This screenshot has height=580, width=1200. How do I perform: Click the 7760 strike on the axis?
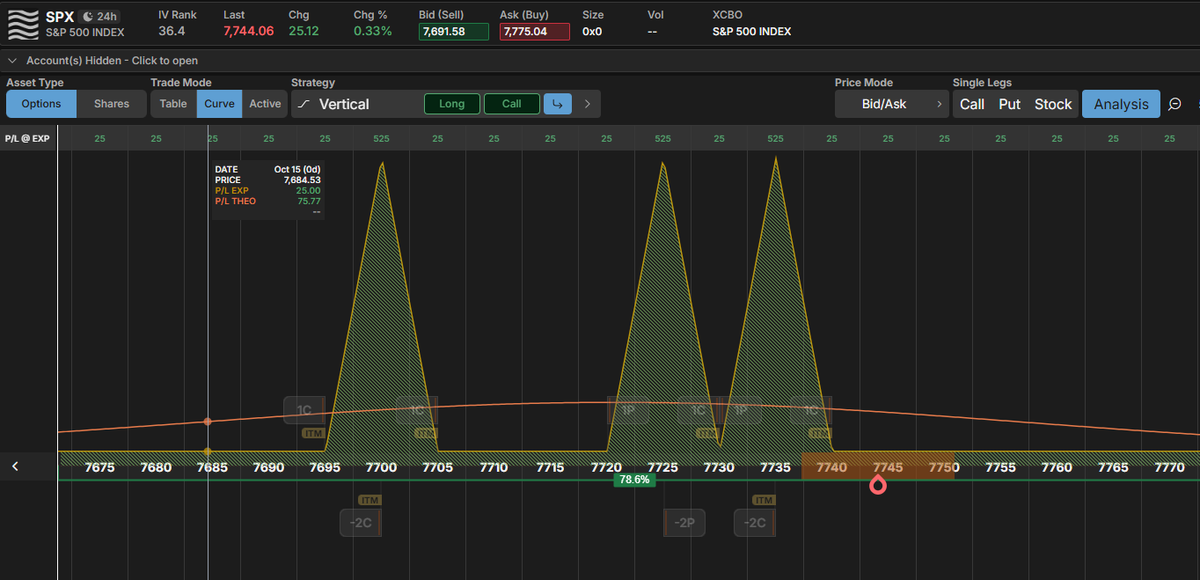[1057, 467]
